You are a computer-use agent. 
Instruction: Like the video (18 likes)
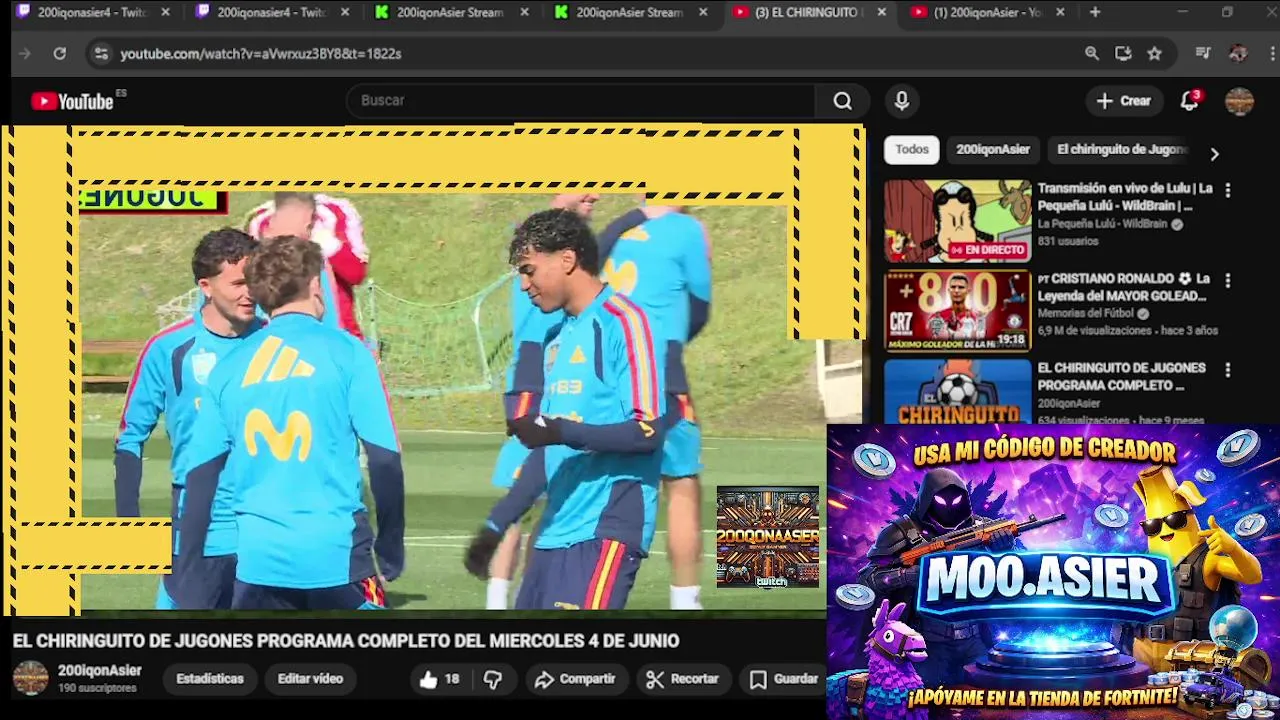coord(440,679)
